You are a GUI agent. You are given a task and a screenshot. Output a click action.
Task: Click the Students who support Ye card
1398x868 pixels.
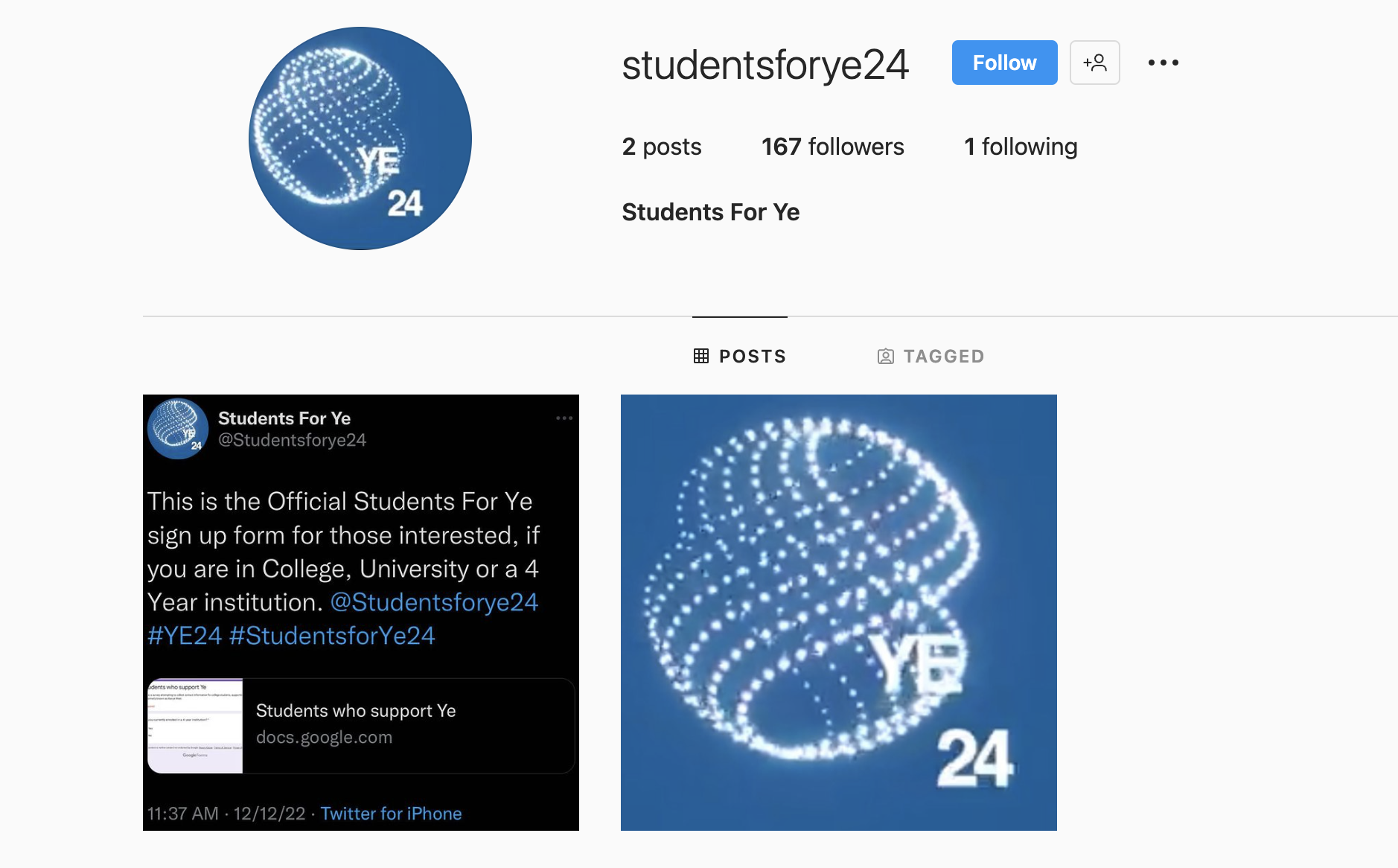point(361,726)
